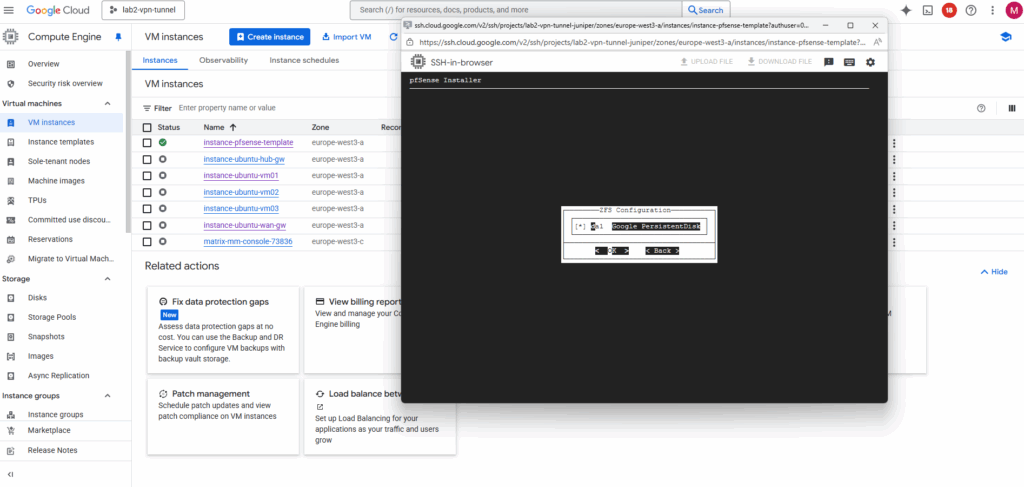Open SSH-in-browser settings gear
The width and height of the screenshot is (1024, 487).
(870, 62)
